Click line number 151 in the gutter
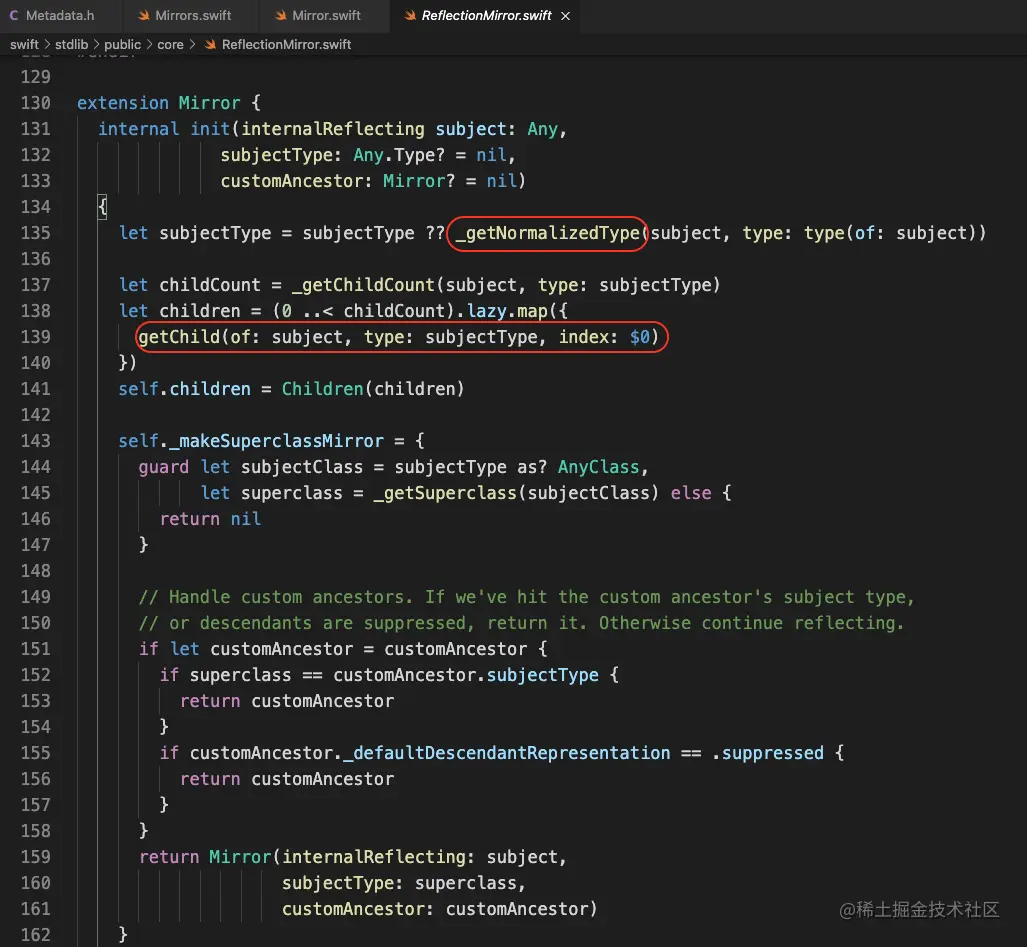The height and width of the screenshot is (947, 1027). 35,649
